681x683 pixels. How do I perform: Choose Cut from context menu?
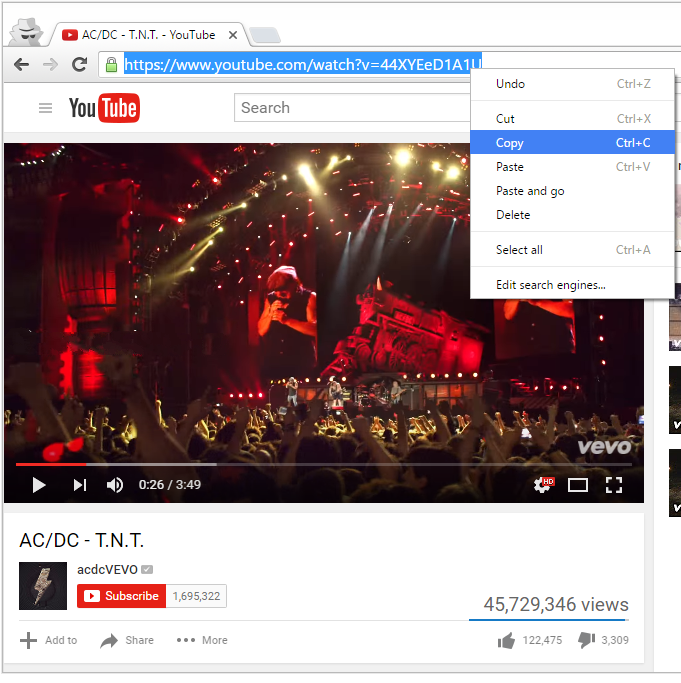click(x=573, y=118)
